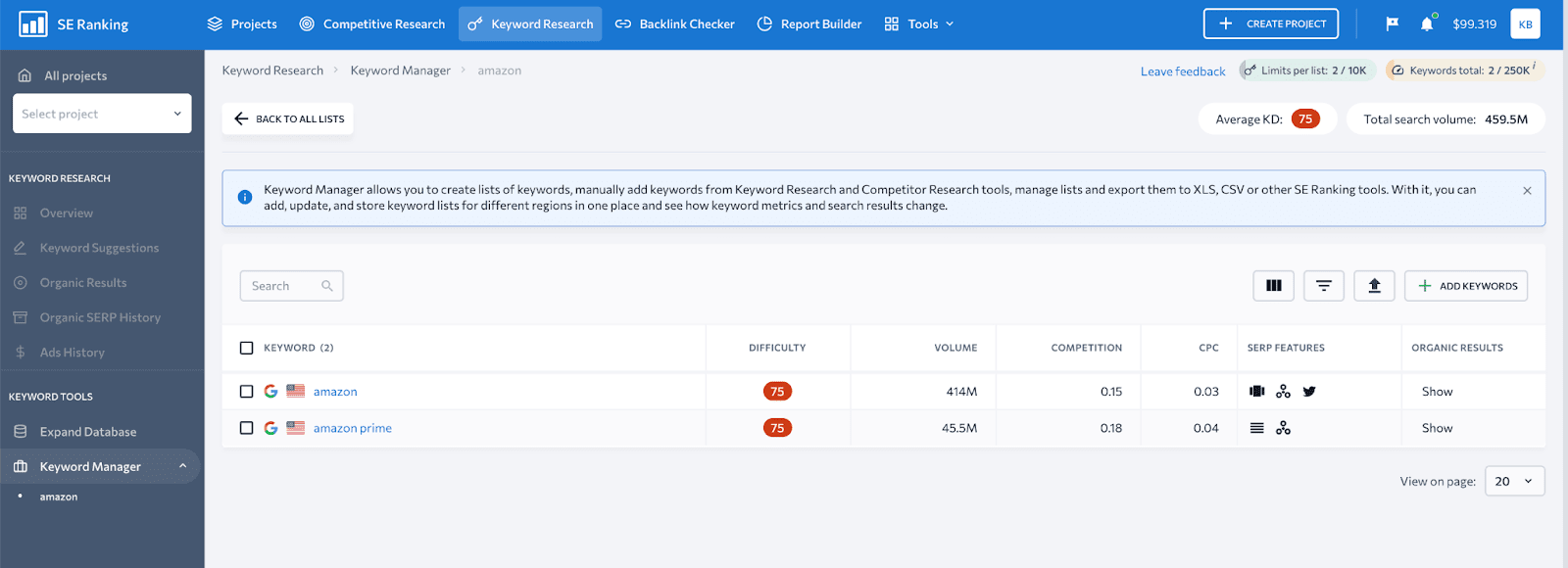This screenshot has height=568, width=1568.
Task: Click the difficulty 75 badge for amazon
Action: click(777, 392)
